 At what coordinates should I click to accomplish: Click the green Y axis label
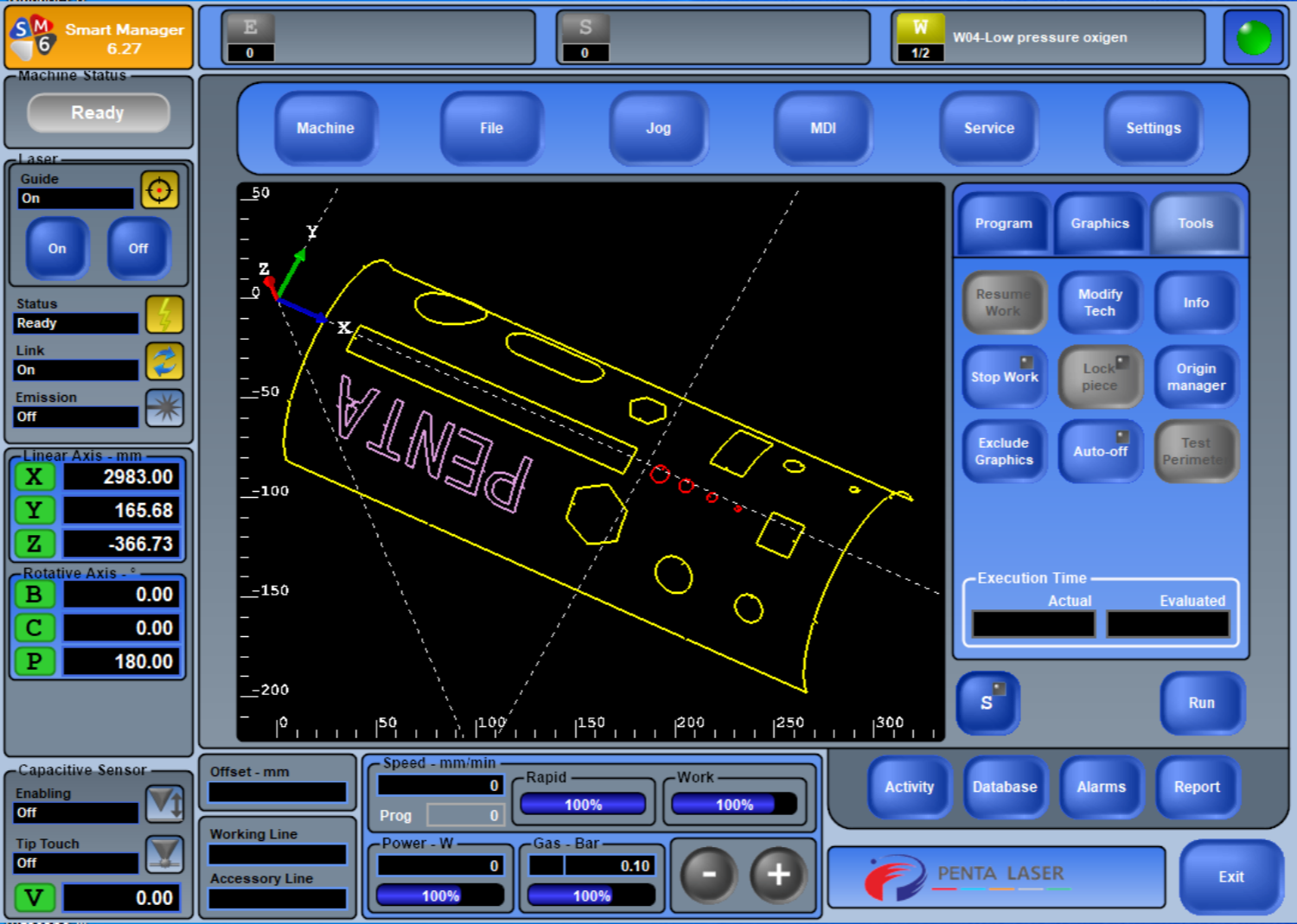tap(35, 510)
